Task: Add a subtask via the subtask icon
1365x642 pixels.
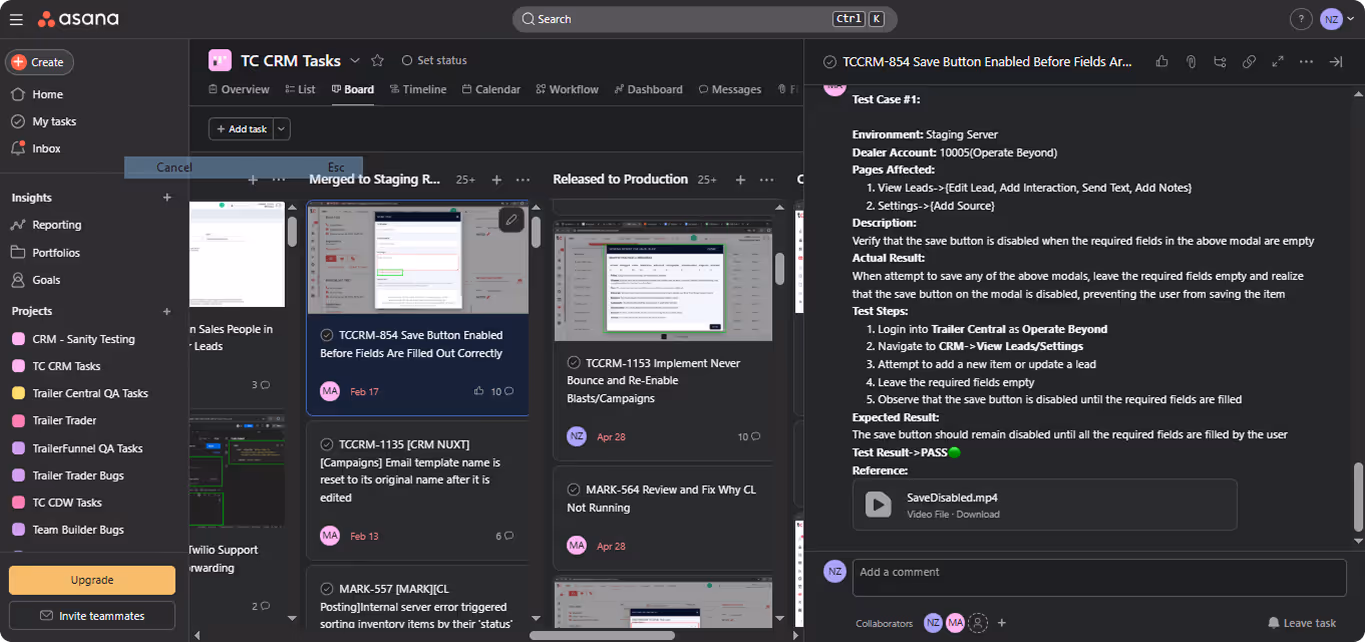Action: tap(1220, 62)
